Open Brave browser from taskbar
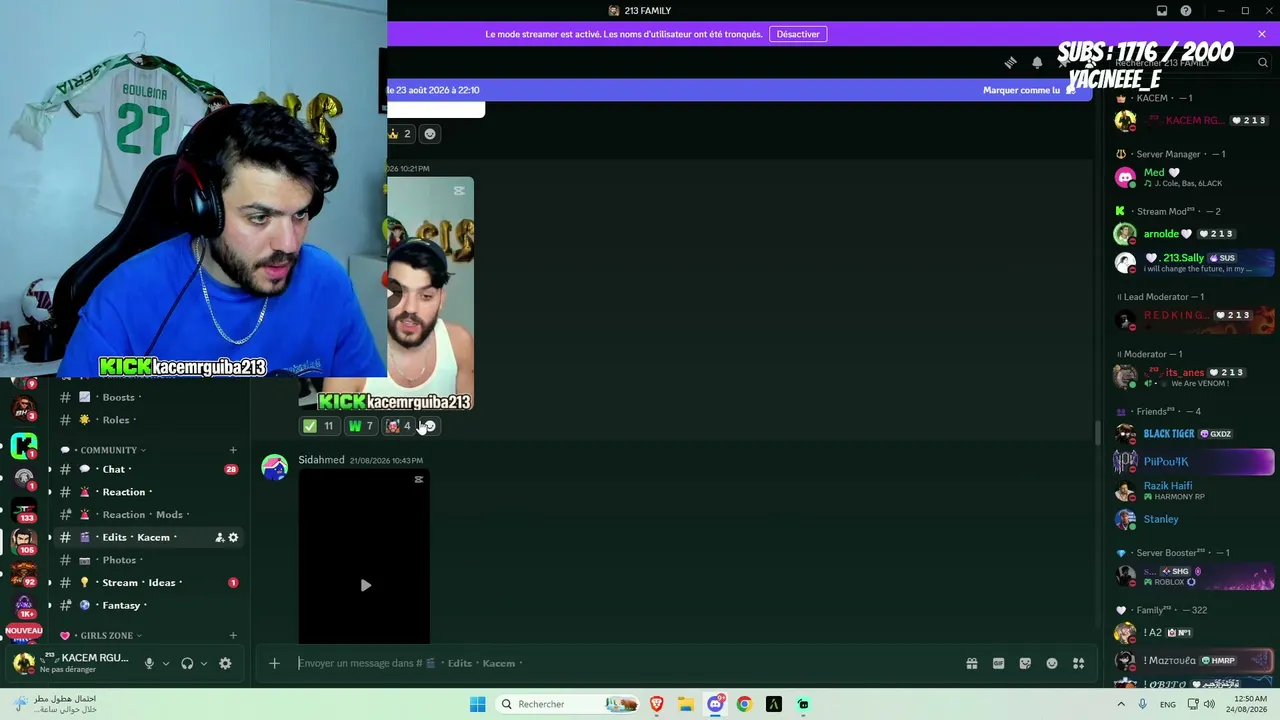 [657, 704]
